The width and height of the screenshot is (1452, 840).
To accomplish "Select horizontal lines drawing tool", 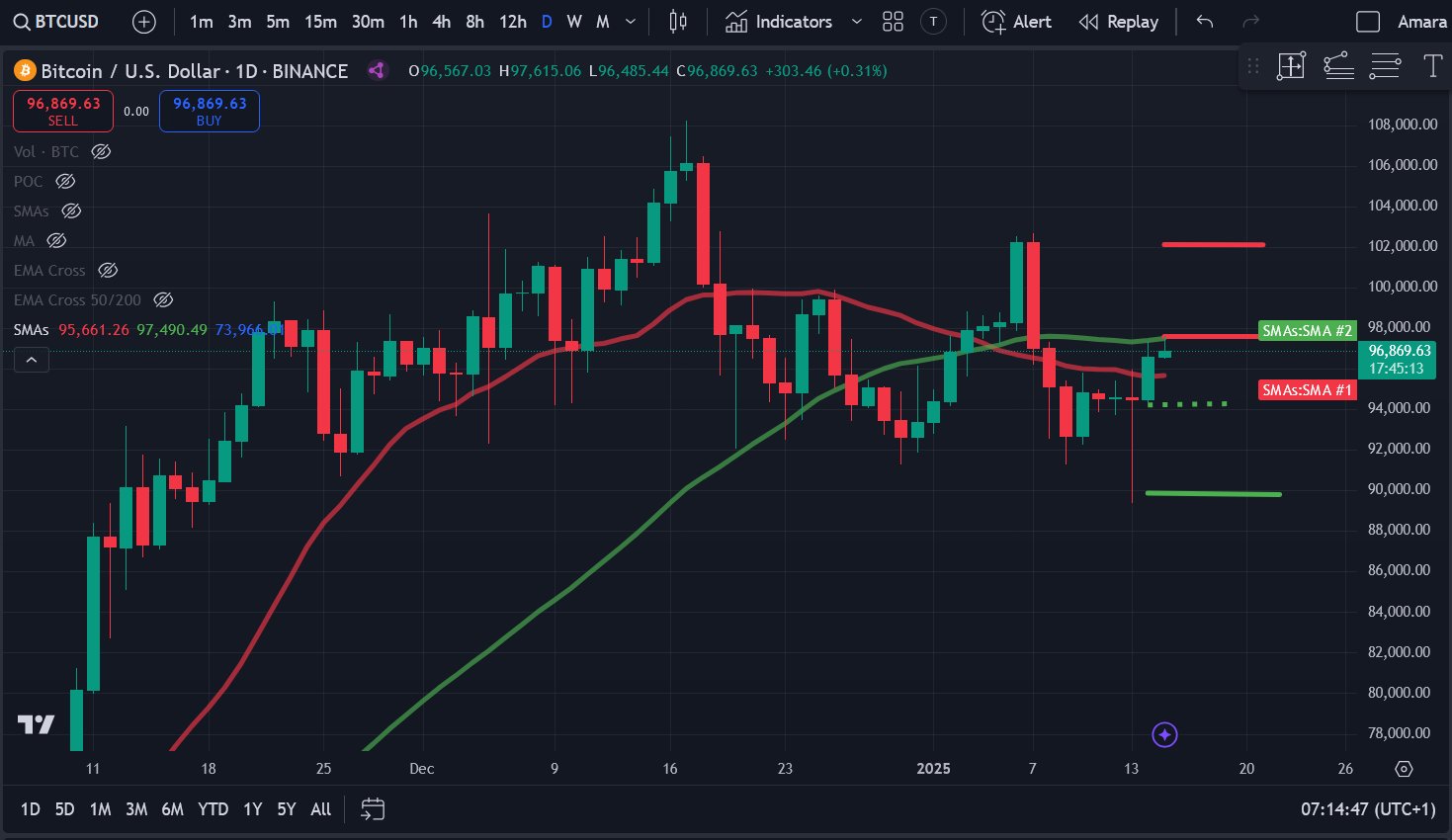I will 1385,66.
